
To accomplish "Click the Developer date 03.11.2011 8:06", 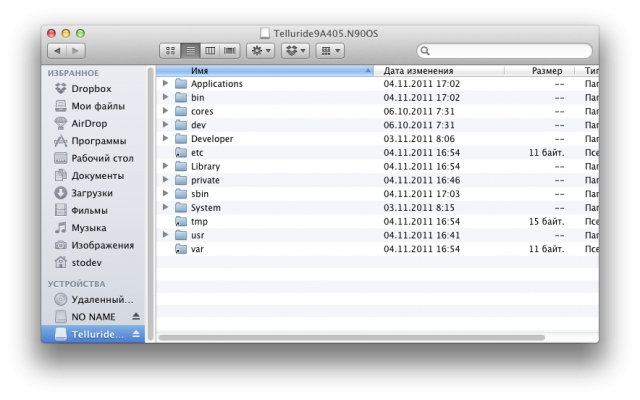I will coord(419,139).
